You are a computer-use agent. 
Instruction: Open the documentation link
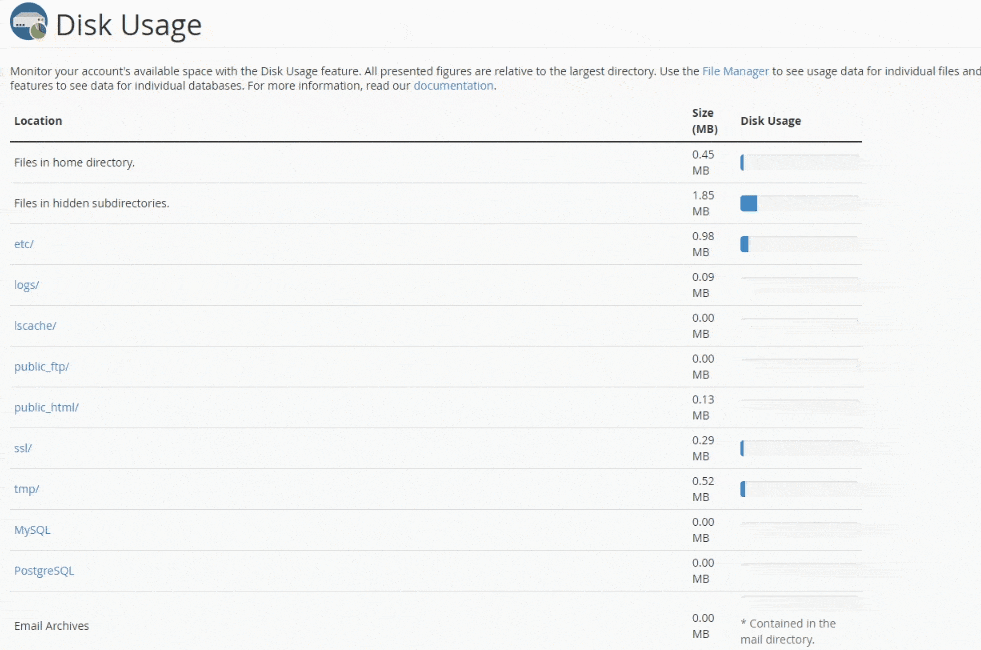point(454,86)
